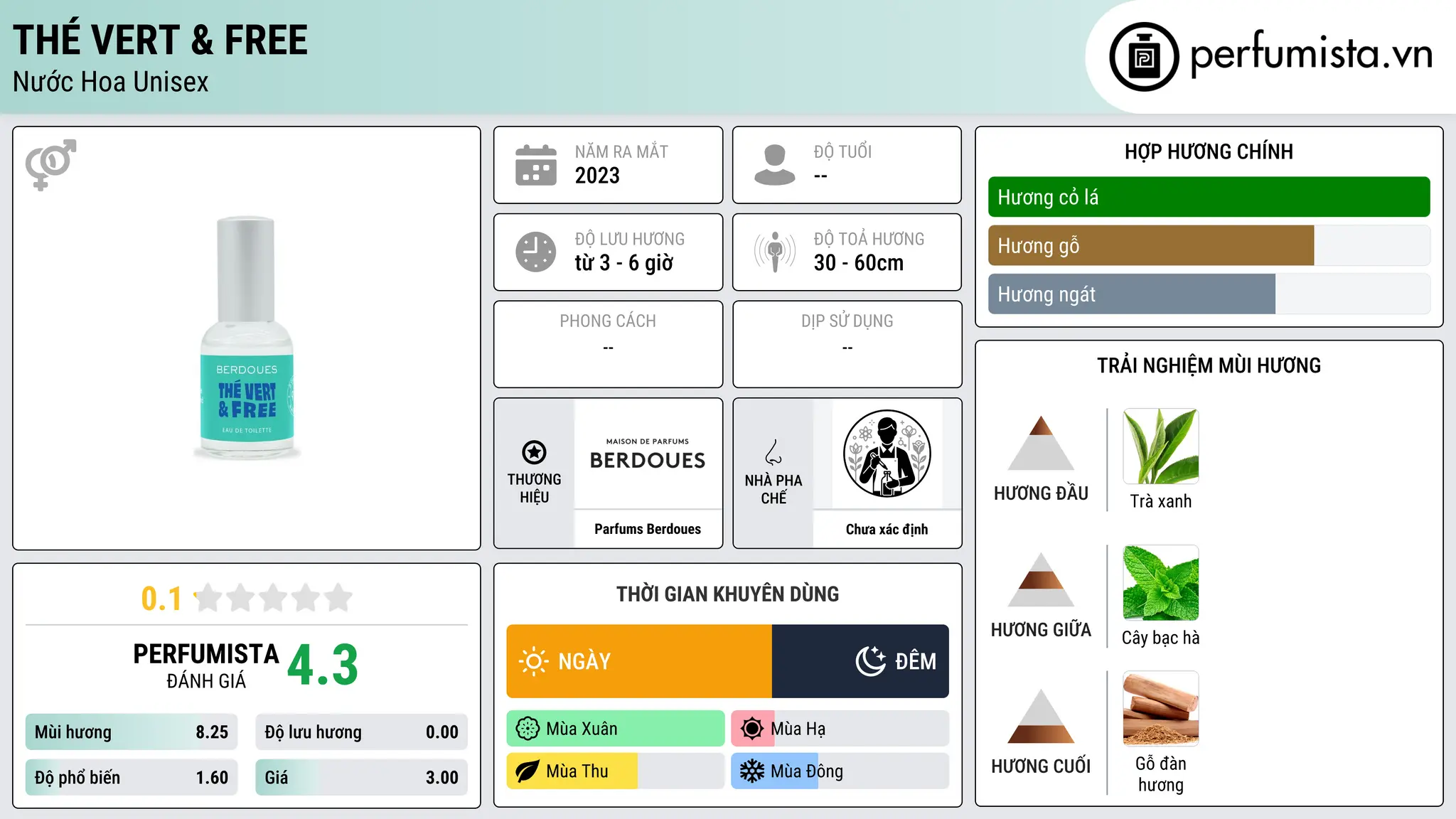The width and height of the screenshot is (1456, 819).
Task: Click the Nước Hoa Unisex subtitle
Action: click(x=111, y=82)
